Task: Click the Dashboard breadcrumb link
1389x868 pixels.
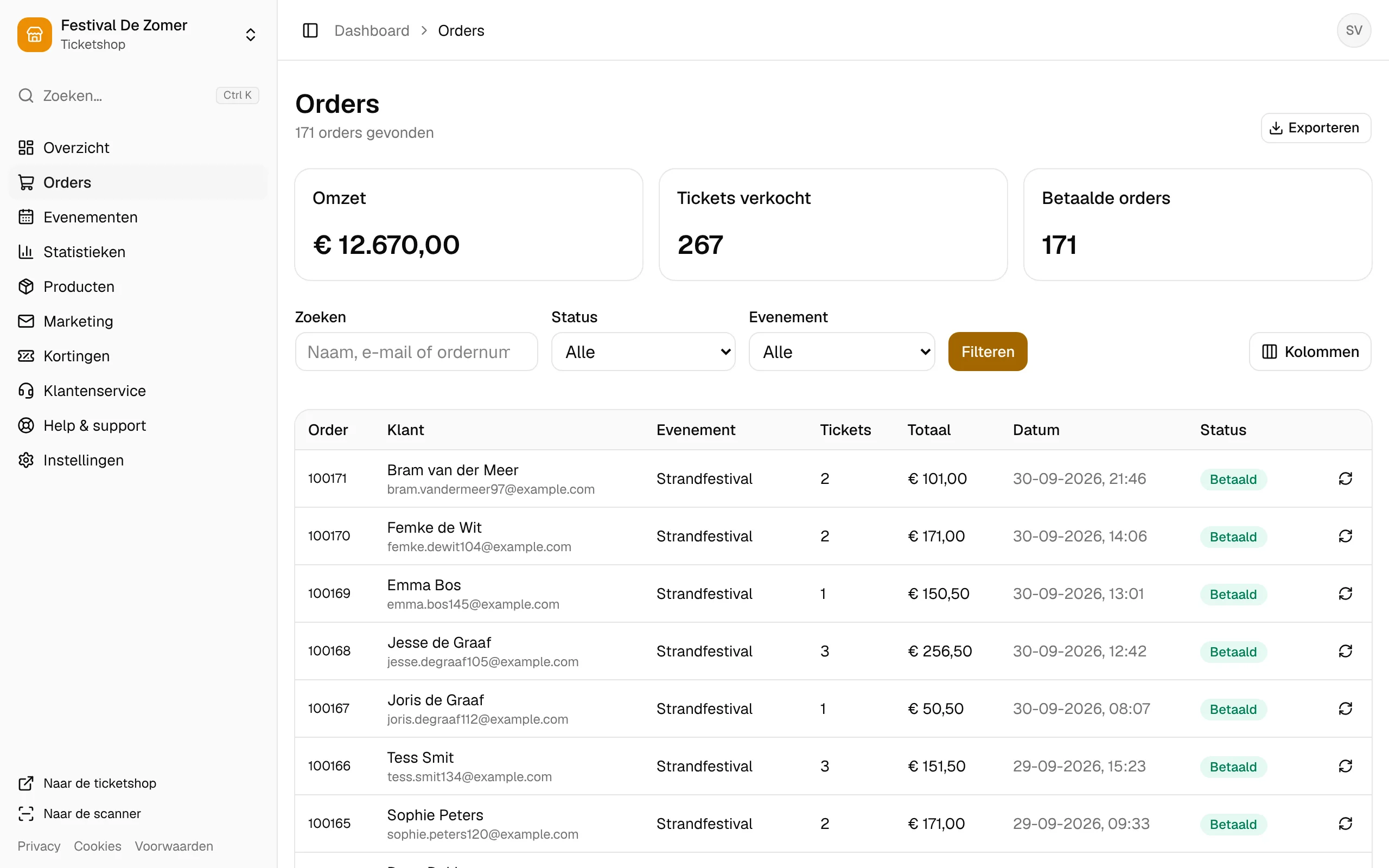Action: click(x=371, y=30)
